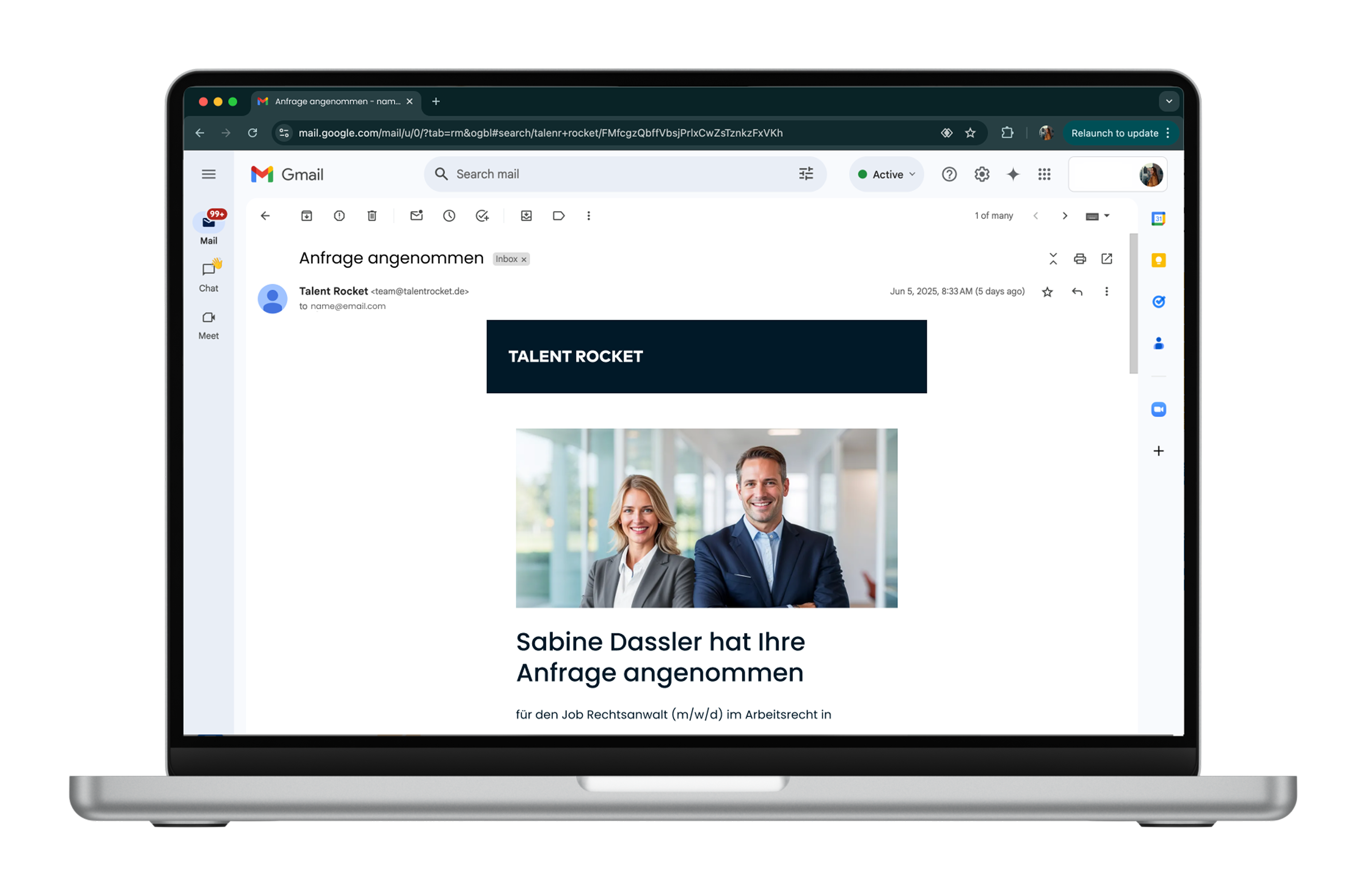1366x896 pixels.
Task: Click the TALENT ROCKET banner
Action: 706,357
